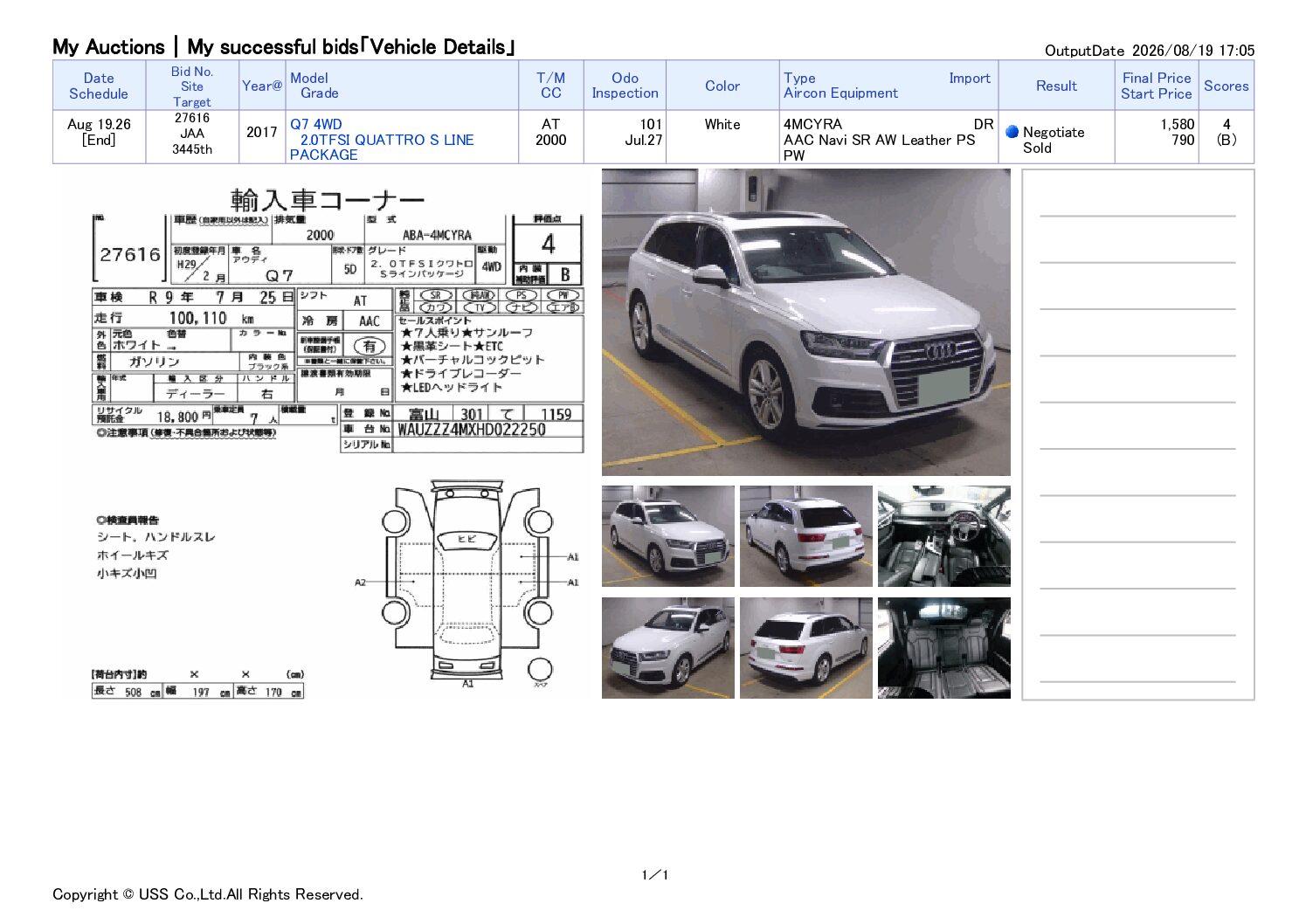Click the "OutputDate 2026/08/19 17:05" text
Screen dimensions: 1306x924
(1150, 51)
